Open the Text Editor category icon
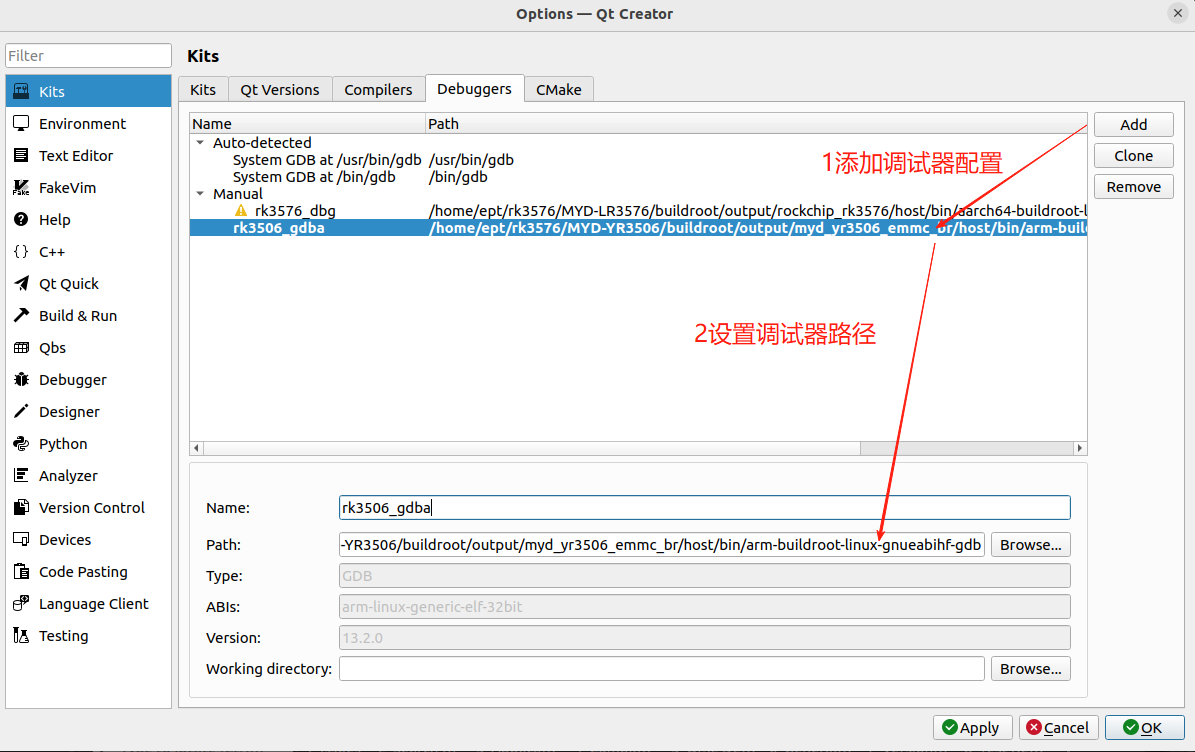 coord(21,155)
